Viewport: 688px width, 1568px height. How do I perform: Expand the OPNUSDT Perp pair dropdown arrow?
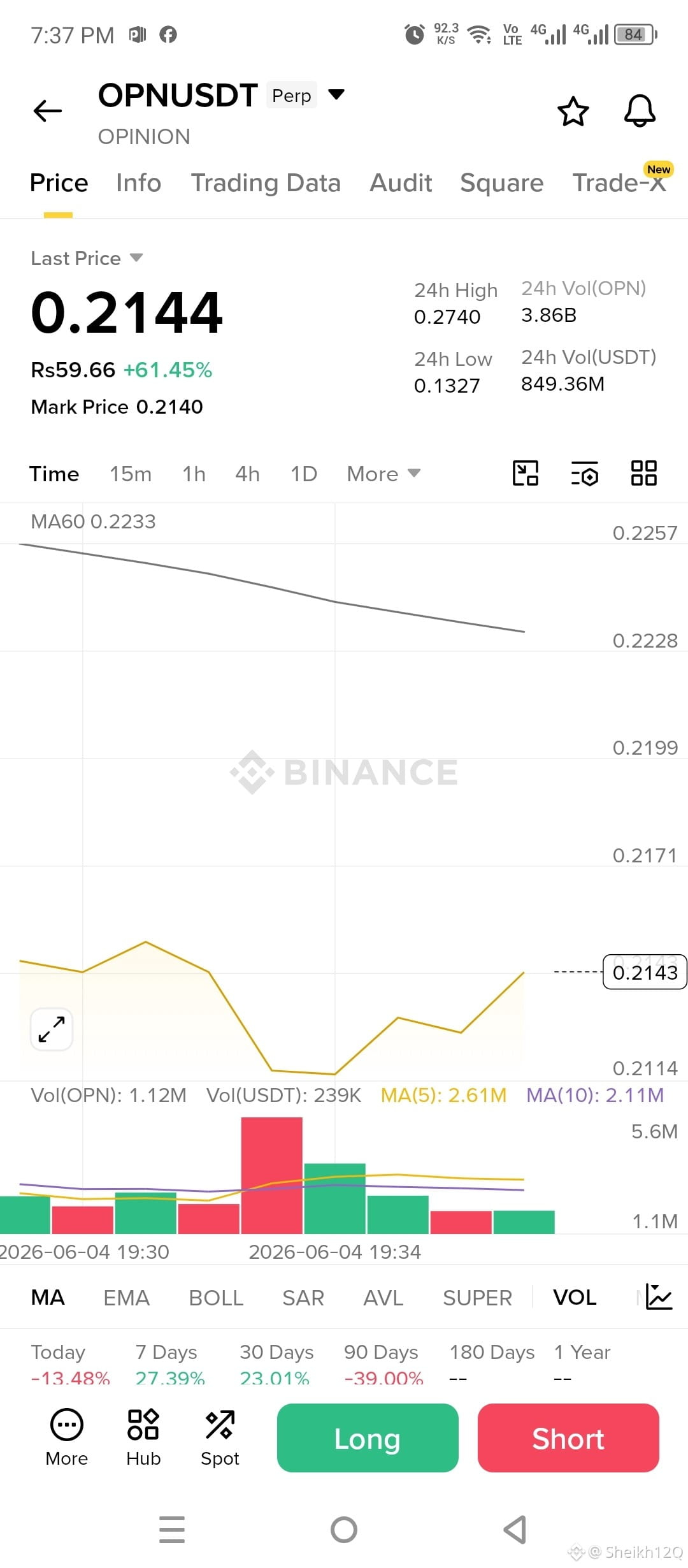(x=336, y=95)
